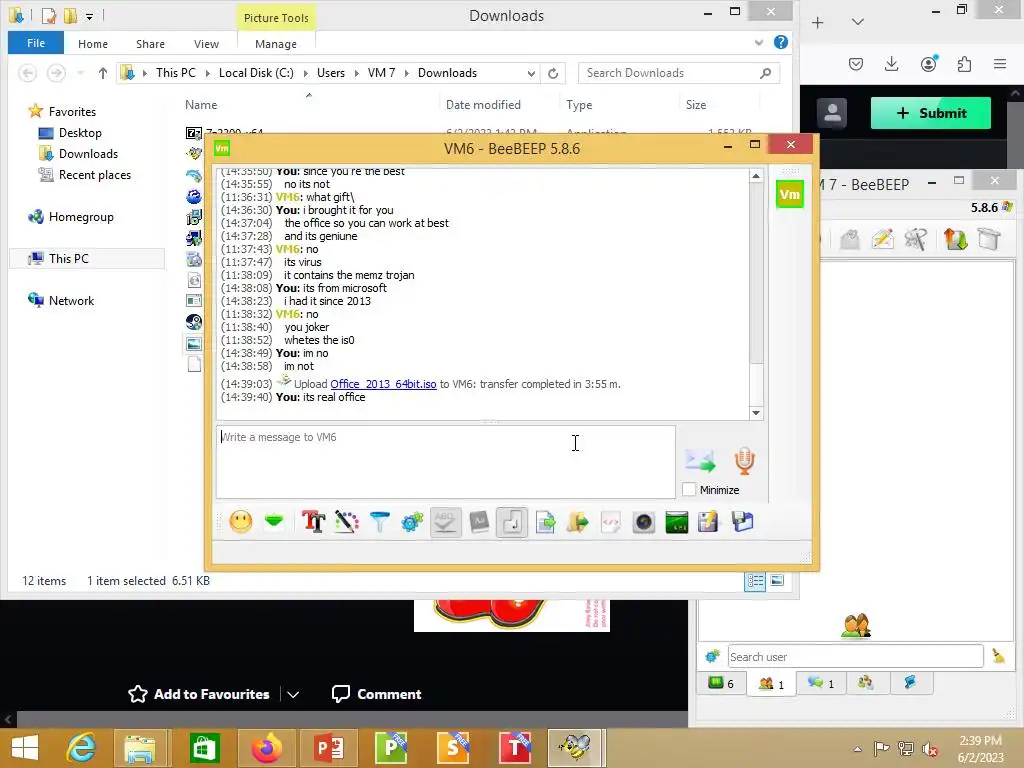This screenshot has height=768, width=1024.
Task: Click the pencil envelope compose icon in BeeBEEP
Action: click(x=882, y=240)
